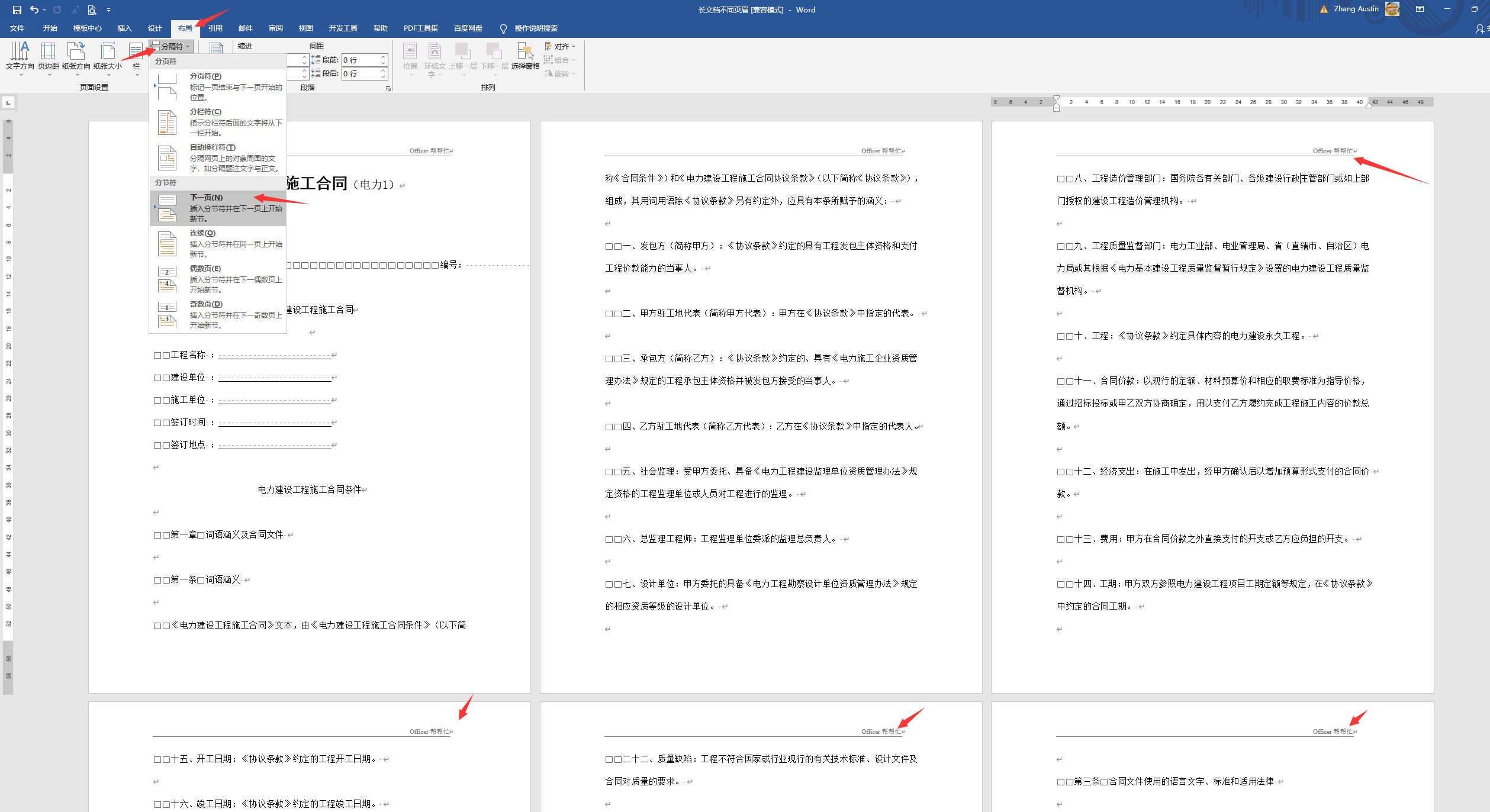Viewport: 1490px width, 812px height.
Task: Switch to the 设计 tab
Action: point(155,28)
